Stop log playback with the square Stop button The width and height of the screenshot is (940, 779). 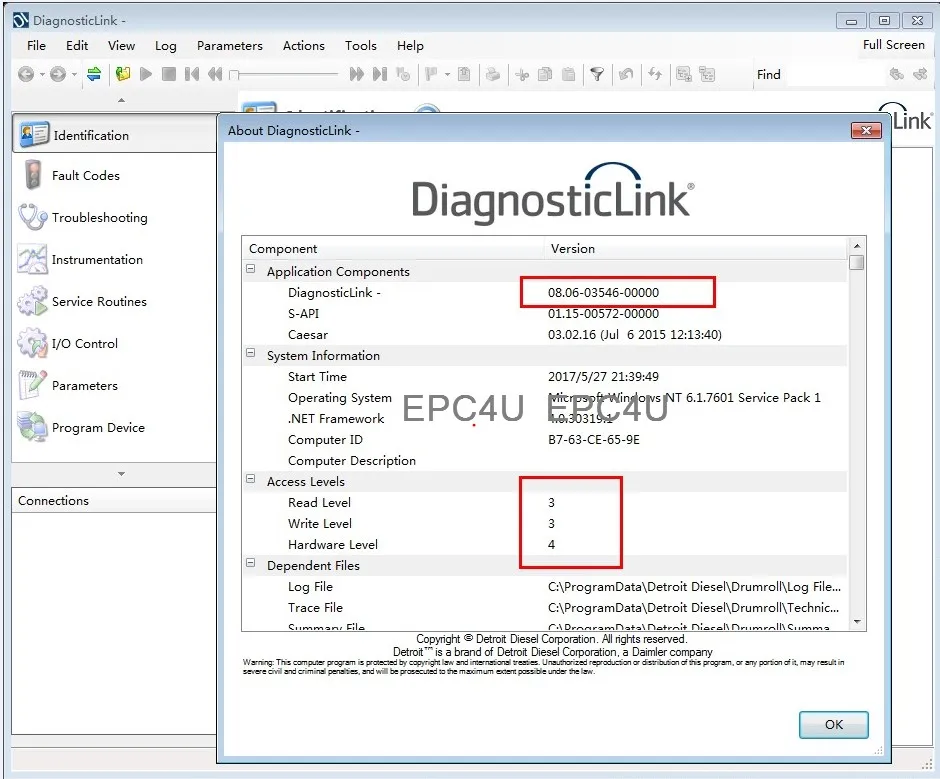click(x=169, y=74)
